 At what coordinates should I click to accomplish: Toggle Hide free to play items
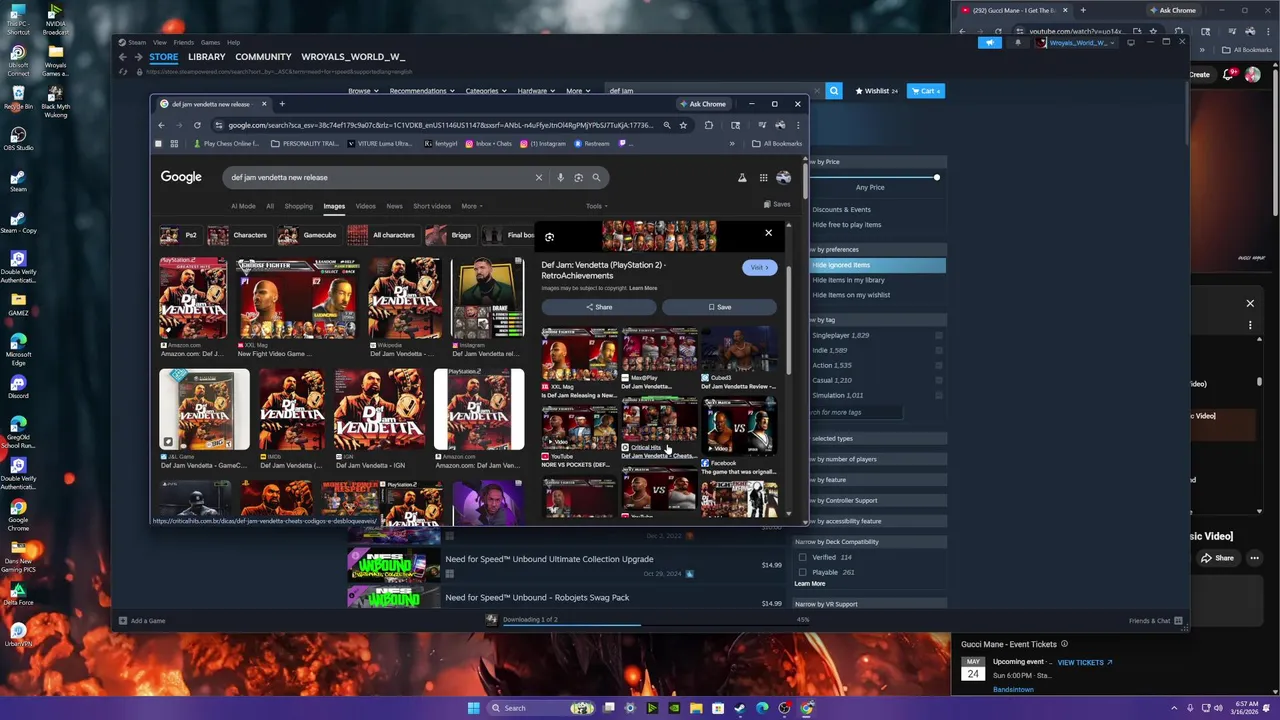[x=876, y=225]
